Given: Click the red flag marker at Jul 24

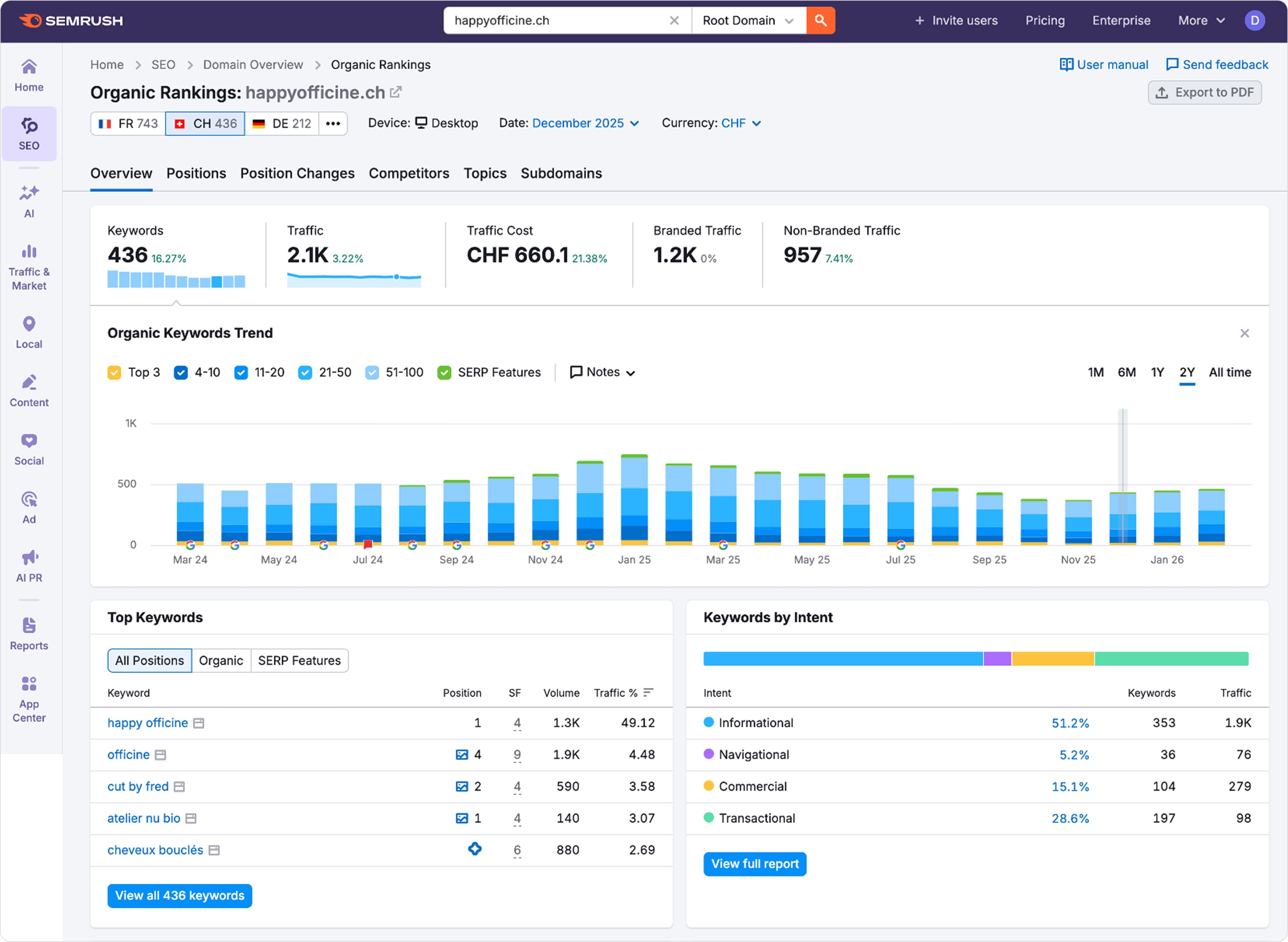Looking at the screenshot, I should pyautogui.click(x=368, y=544).
